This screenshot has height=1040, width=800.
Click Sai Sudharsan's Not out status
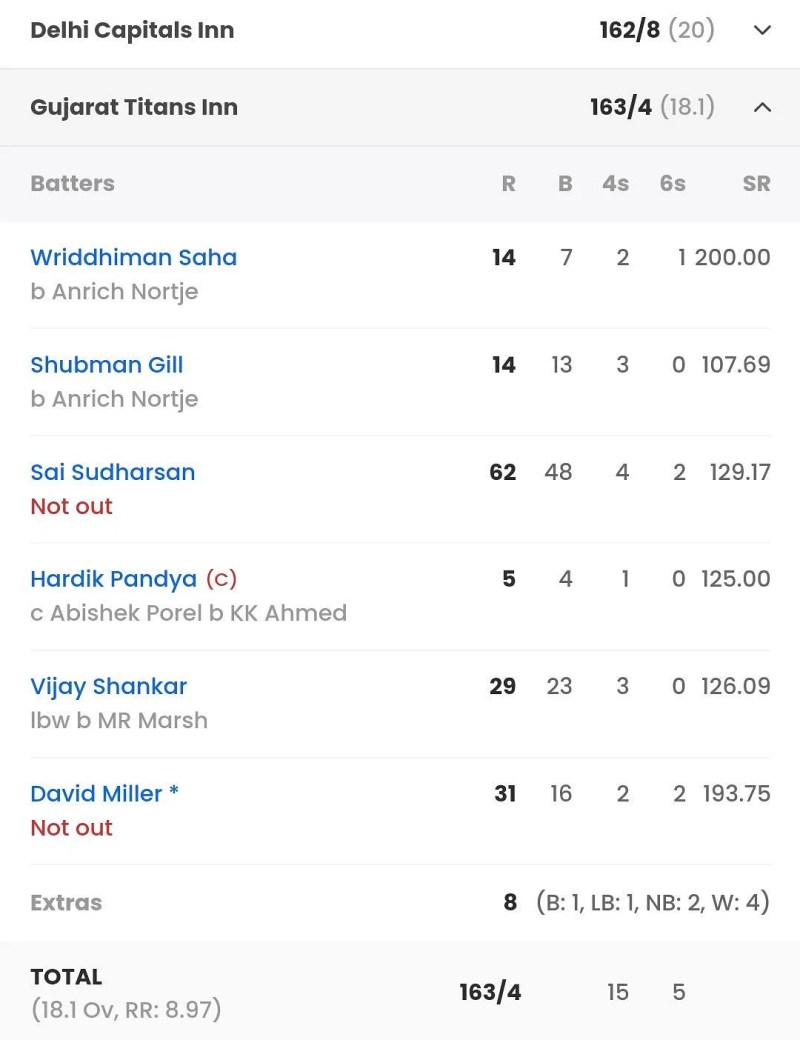pos(71,506)
